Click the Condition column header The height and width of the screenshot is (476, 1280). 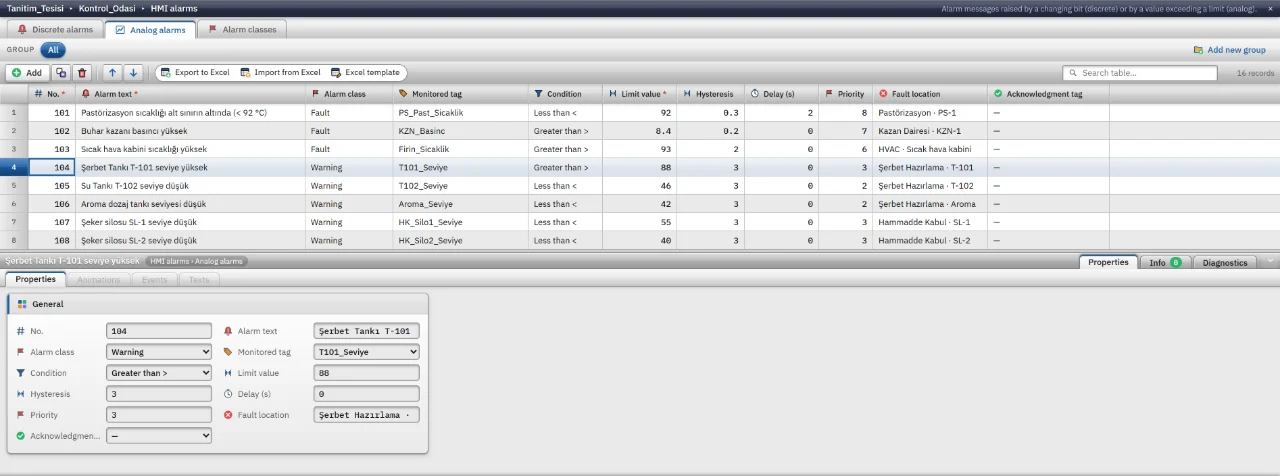pyautogui.click(x=564, y=94)
